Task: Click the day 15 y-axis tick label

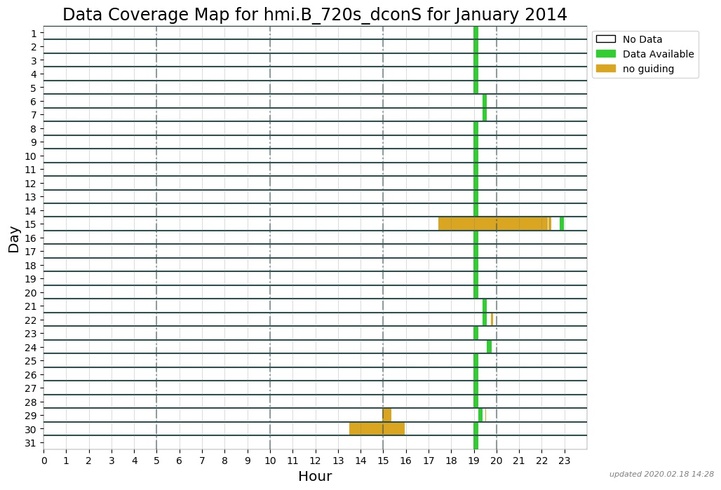Action: click(x=30, y=224)
